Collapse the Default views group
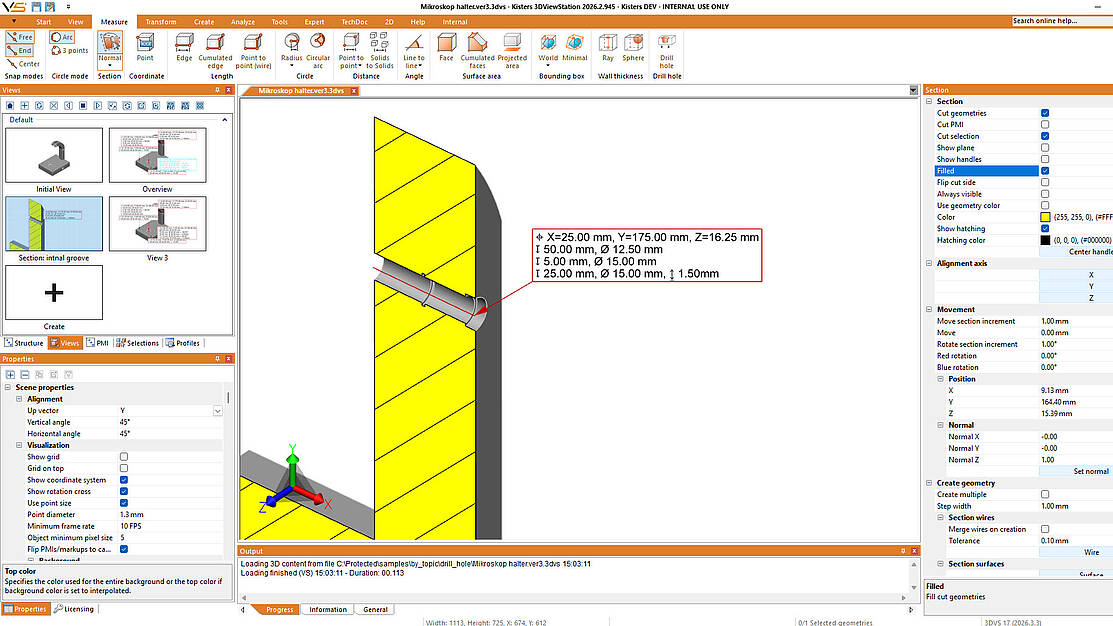Screen dimensions: 1113x626 (224, 120)
